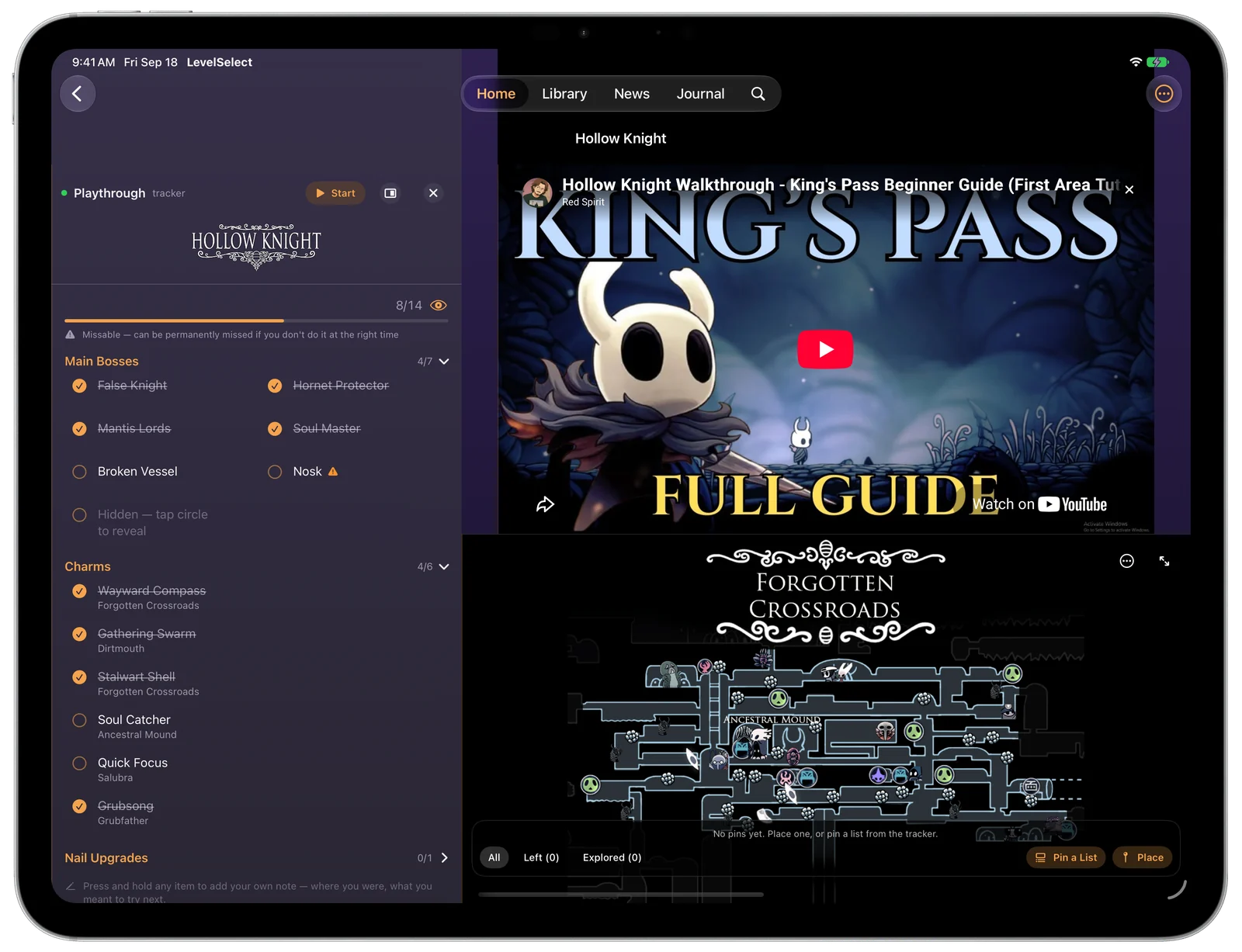Check off the Soul Catcher charm
1242x952 pixels.
(x=79, y=720)
